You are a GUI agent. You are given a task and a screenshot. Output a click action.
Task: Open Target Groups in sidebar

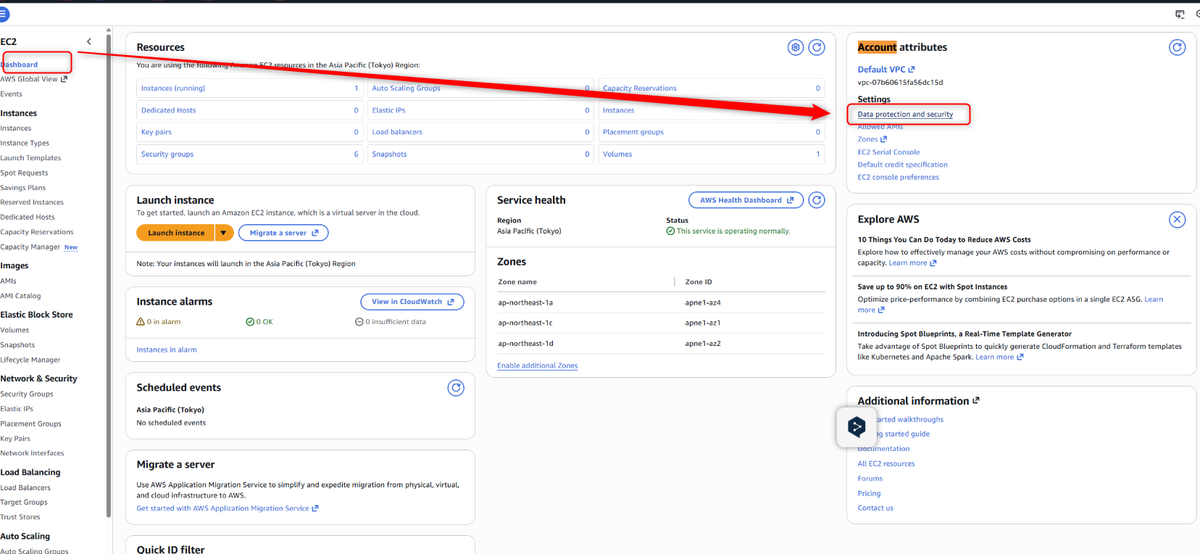tap(24, 502)
